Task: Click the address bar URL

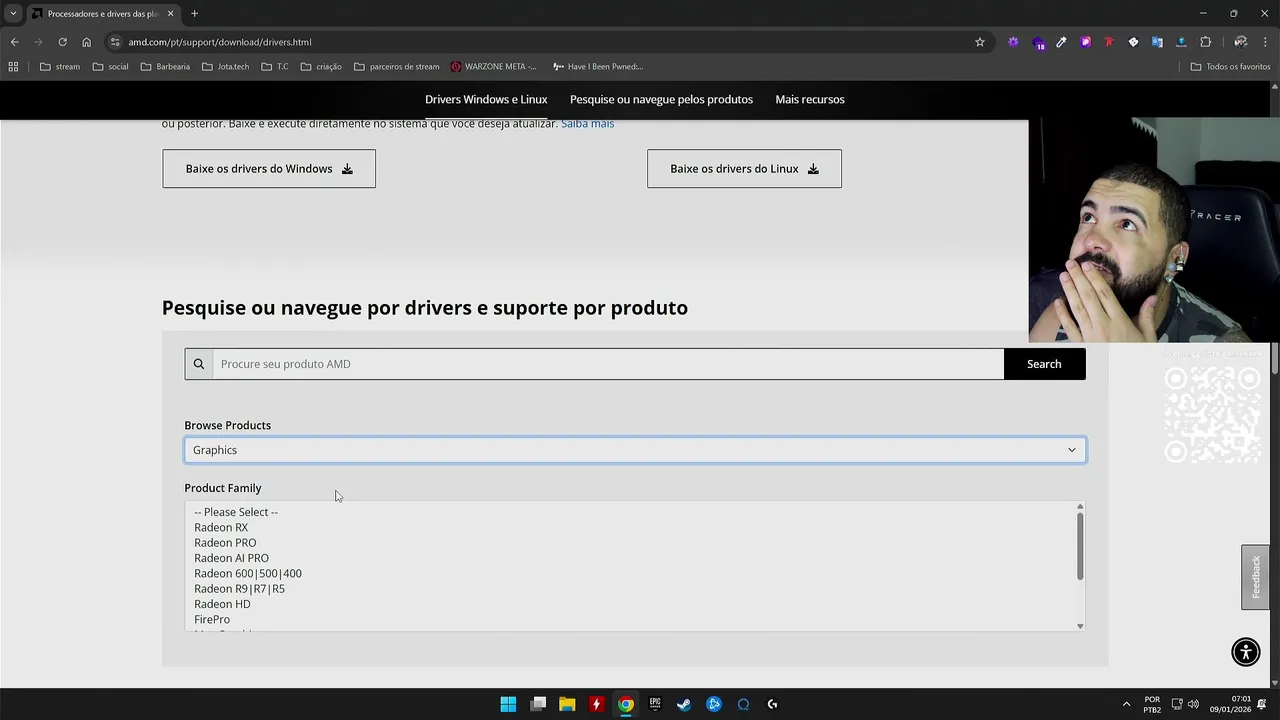Action: tap(220, 42)
